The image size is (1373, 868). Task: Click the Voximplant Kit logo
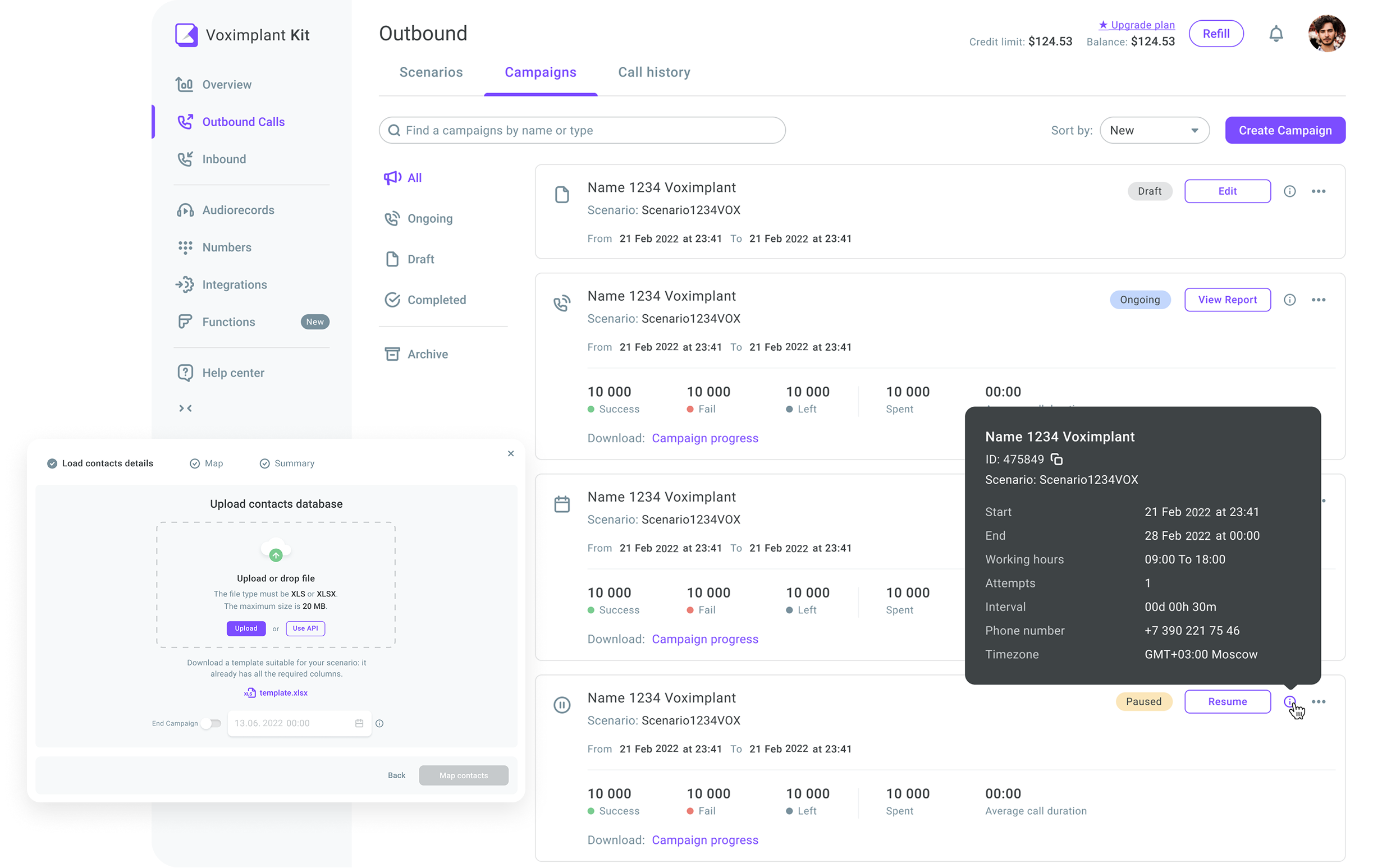[x=242, y=35]
